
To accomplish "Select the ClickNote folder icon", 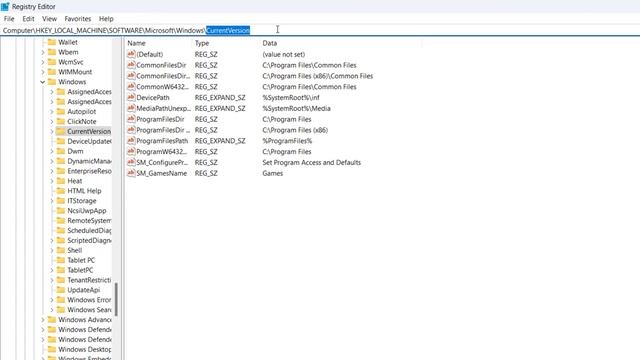I will tap(61, 121).
